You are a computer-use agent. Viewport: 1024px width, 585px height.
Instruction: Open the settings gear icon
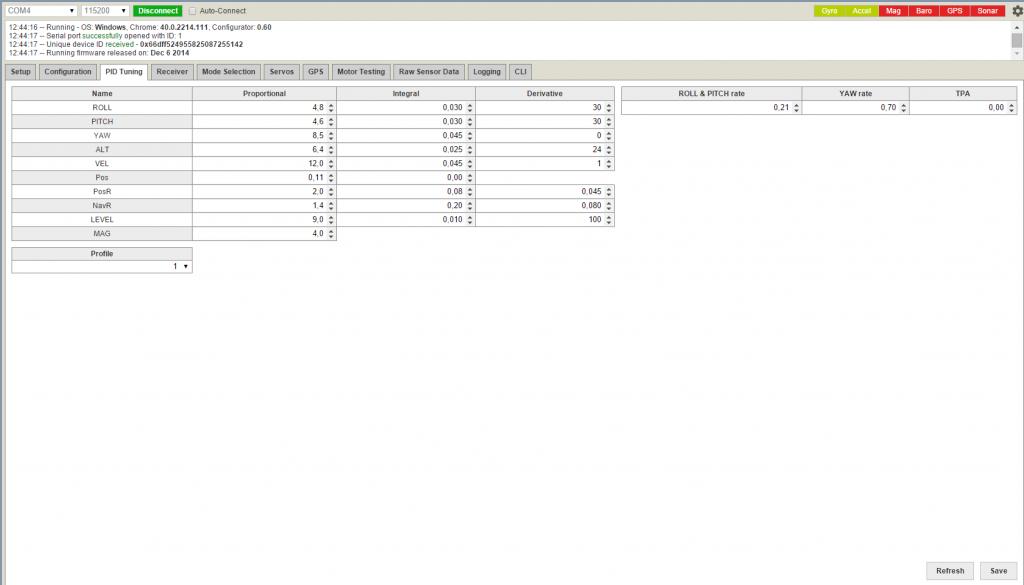click(1017, 11)
